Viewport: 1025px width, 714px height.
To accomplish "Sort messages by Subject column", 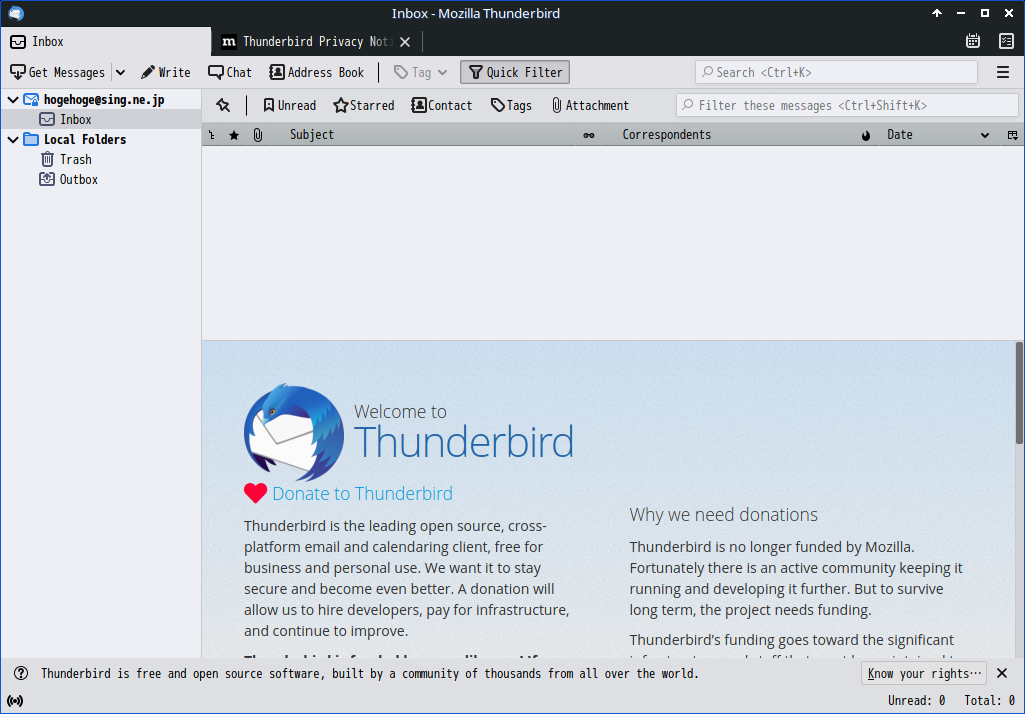I will point(423,135).
